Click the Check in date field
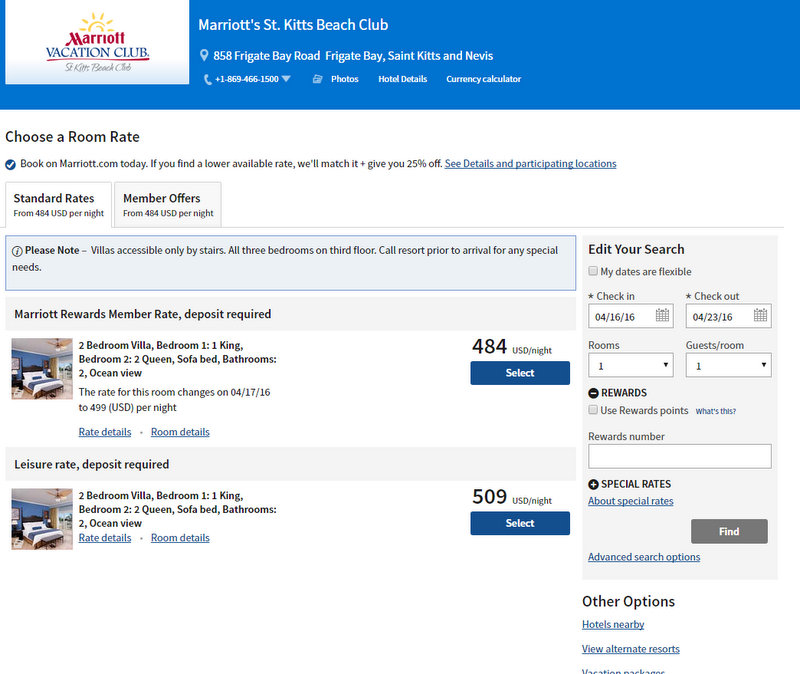This screenshot has height=674, width=800. [631, 316]
